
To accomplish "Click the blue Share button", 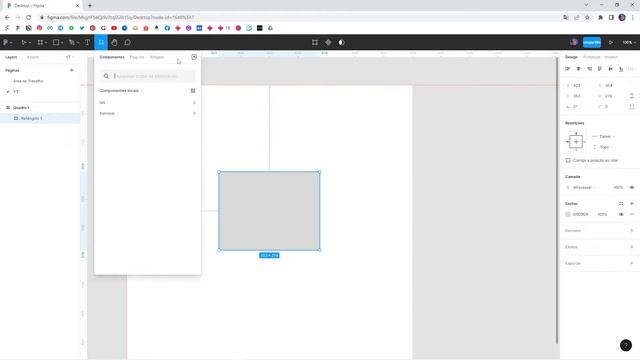I will click(592, 42).
